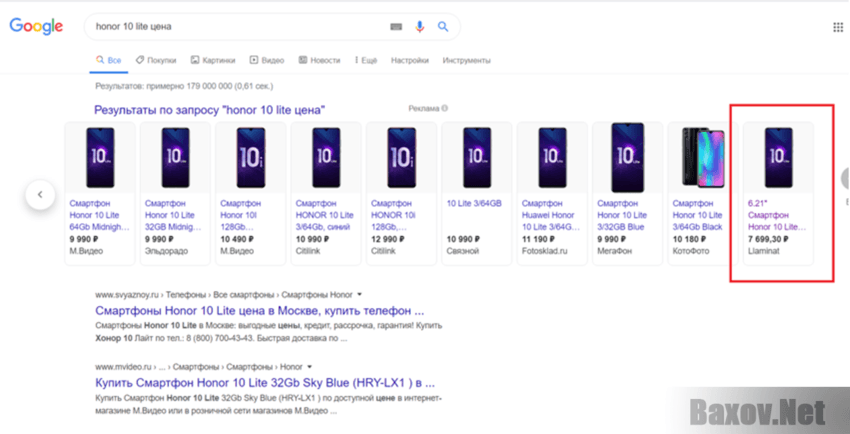Open Настройки search settings menu

coord(410,60)
